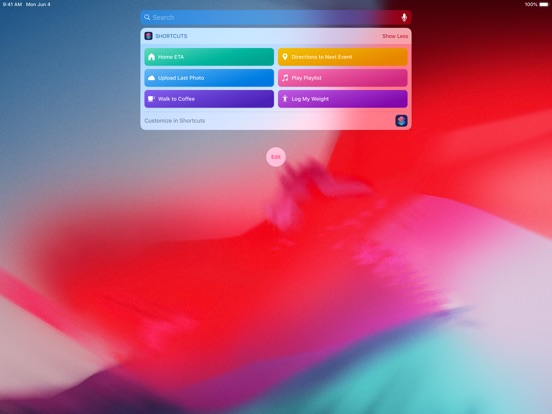Run the Upload Last Photo shortcut

coord(209,78)
